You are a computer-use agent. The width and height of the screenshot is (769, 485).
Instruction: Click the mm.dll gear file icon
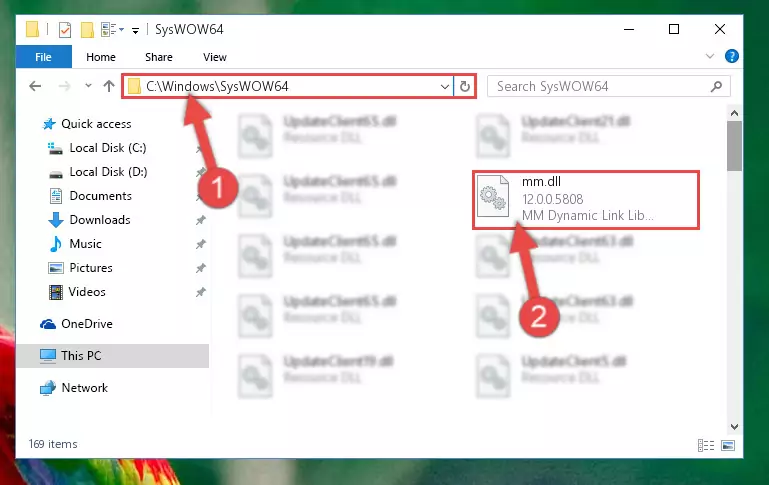[x=493, y=196]
